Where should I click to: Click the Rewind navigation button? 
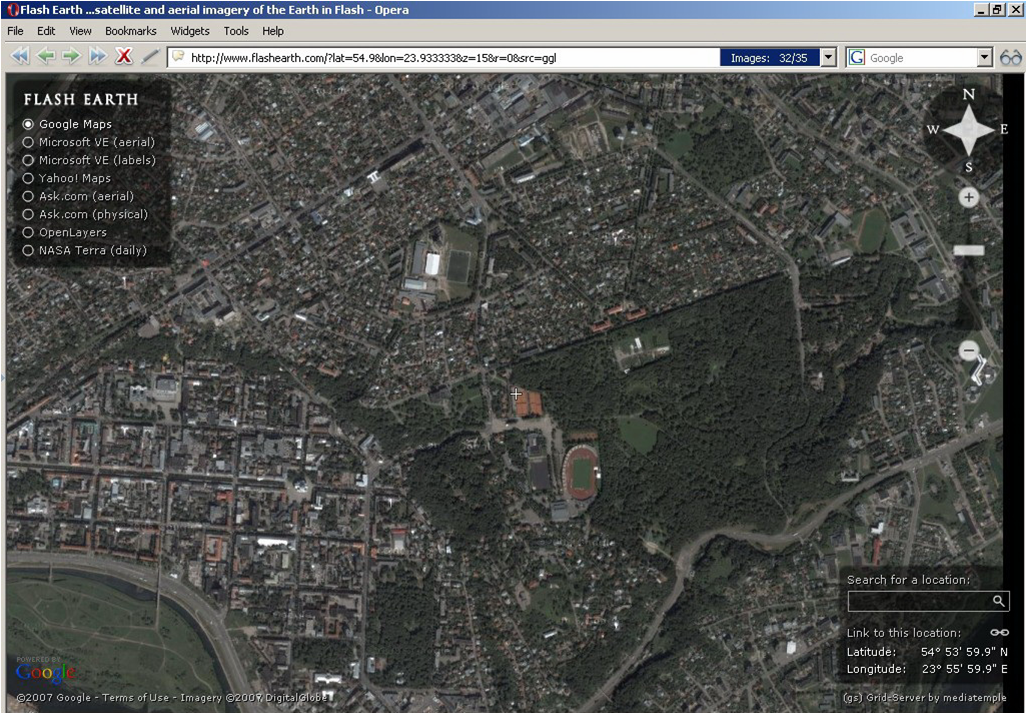coord(19,57)
